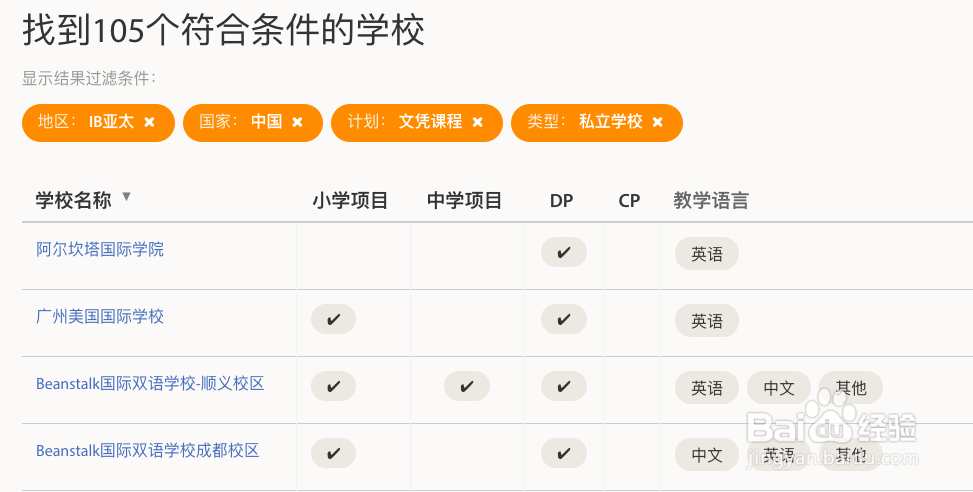Screen dimensions: 973x492
Task: Click the 小学项目 column header
Action: (x=350, y=200)
